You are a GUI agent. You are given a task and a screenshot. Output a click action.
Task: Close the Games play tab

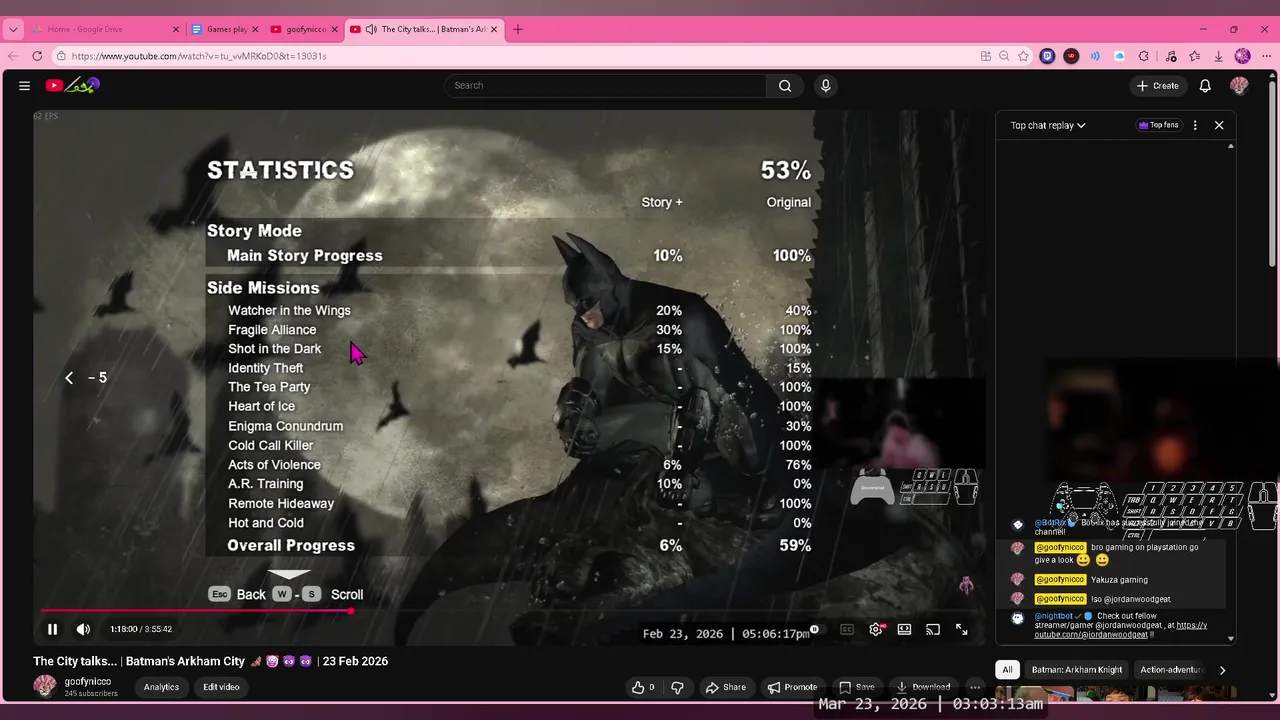click(x=255, y=29)
